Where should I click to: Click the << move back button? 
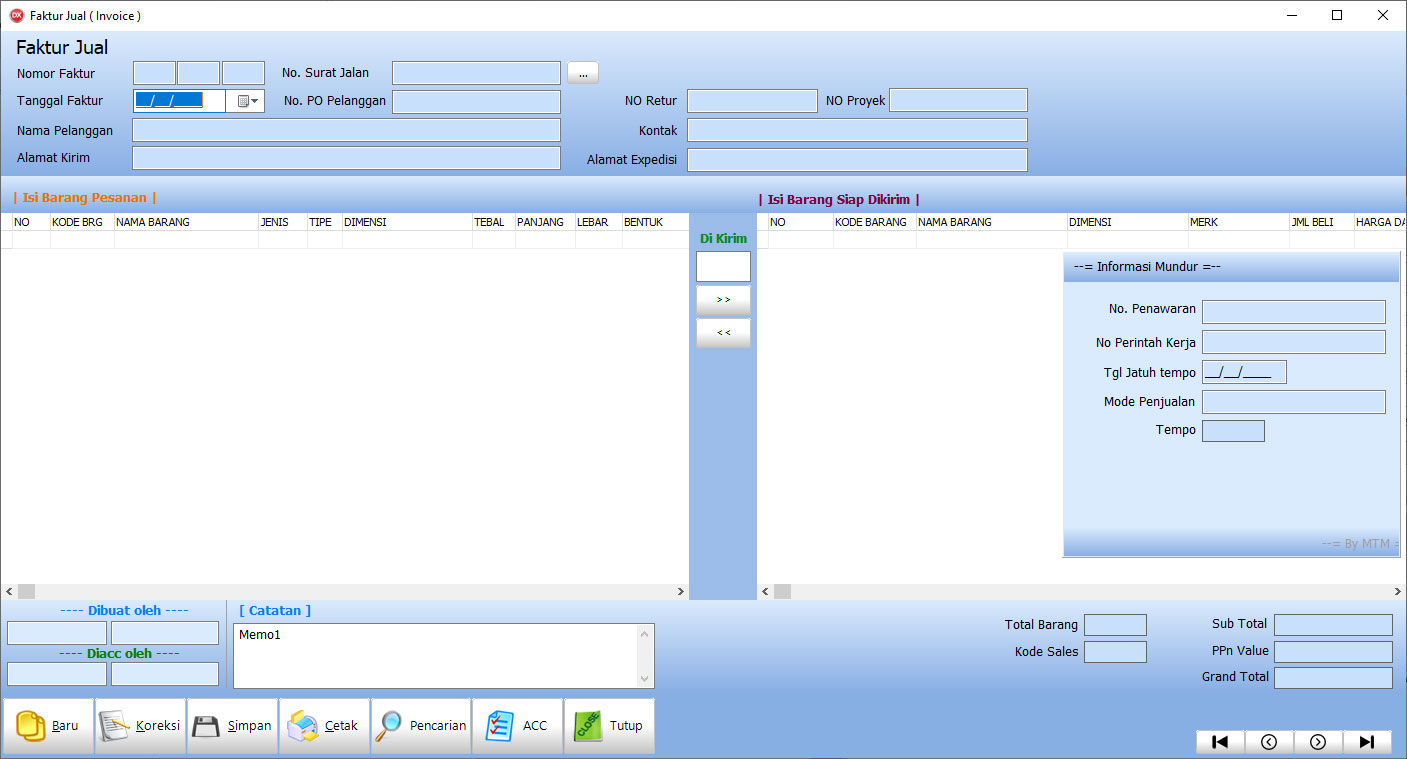click(723, 333)
